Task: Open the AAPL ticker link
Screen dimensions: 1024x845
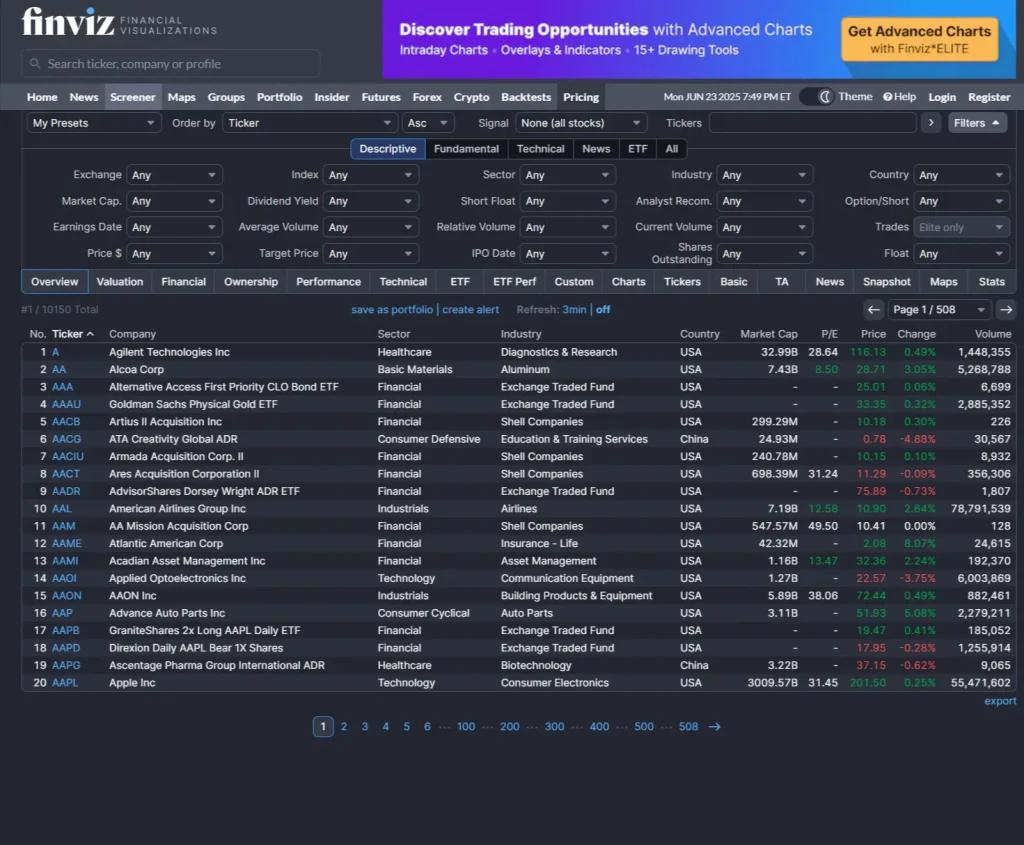Action: (65, 682)
